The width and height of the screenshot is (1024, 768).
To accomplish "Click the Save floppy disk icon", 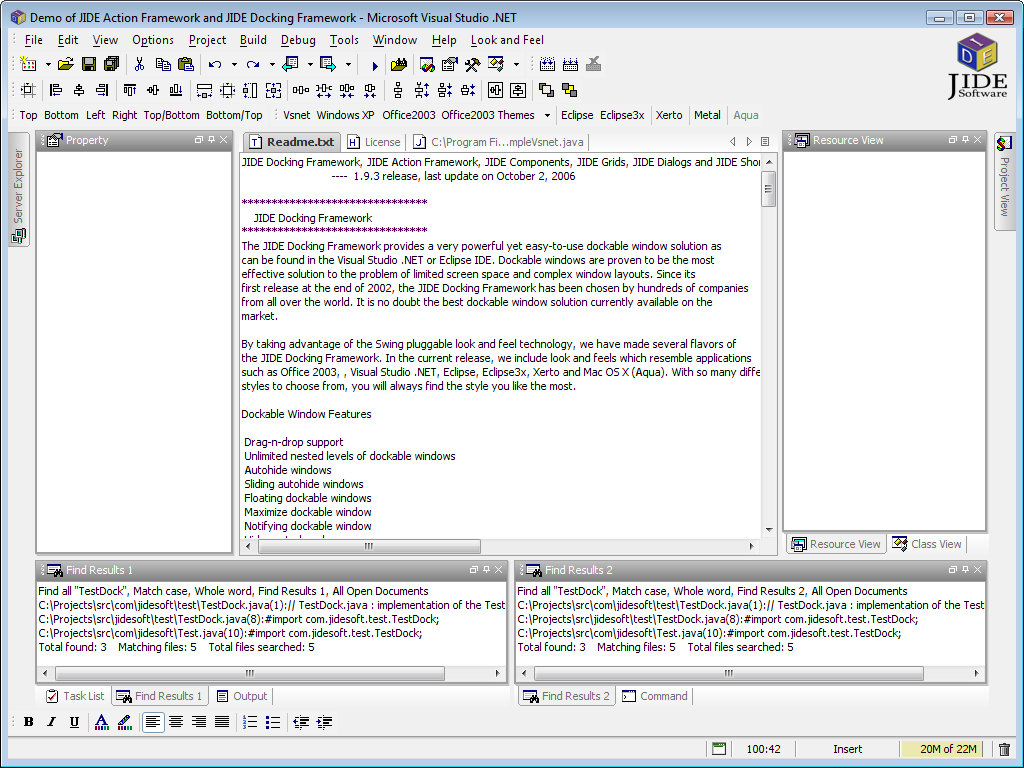I will [x=89, y=64].
